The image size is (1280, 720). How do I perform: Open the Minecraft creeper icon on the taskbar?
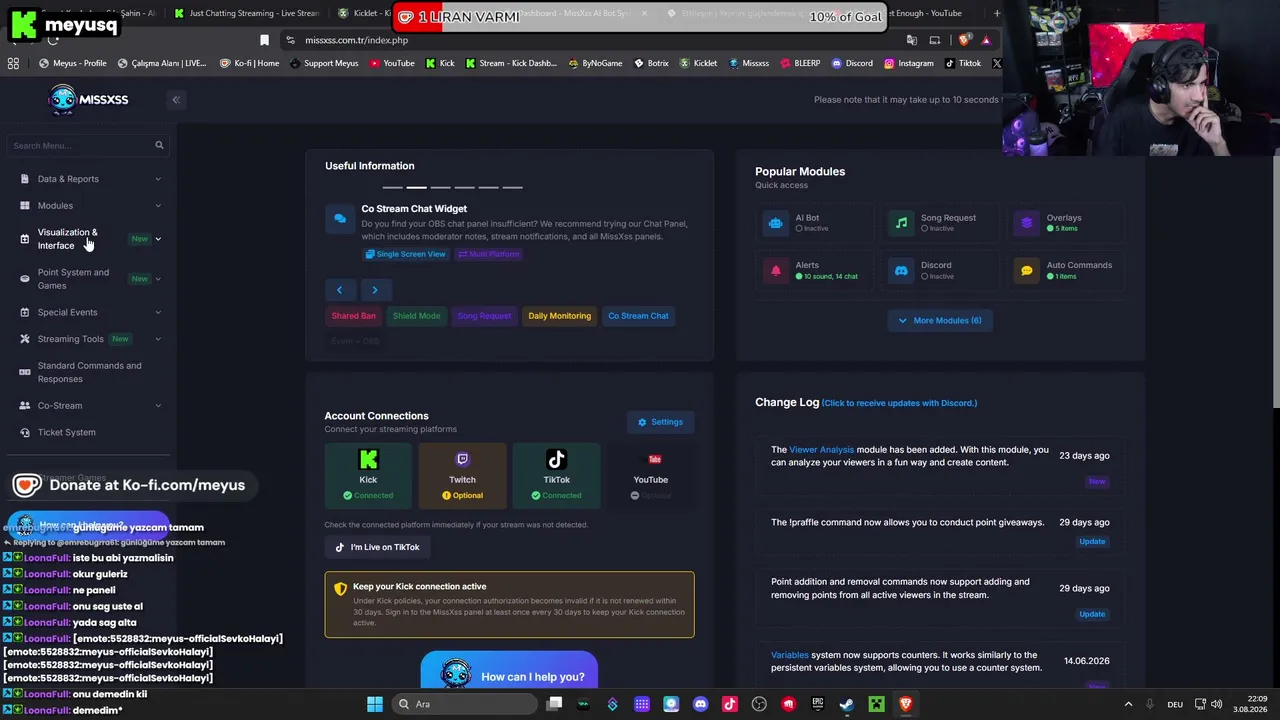pyautogui.click(x=876, y=704)
